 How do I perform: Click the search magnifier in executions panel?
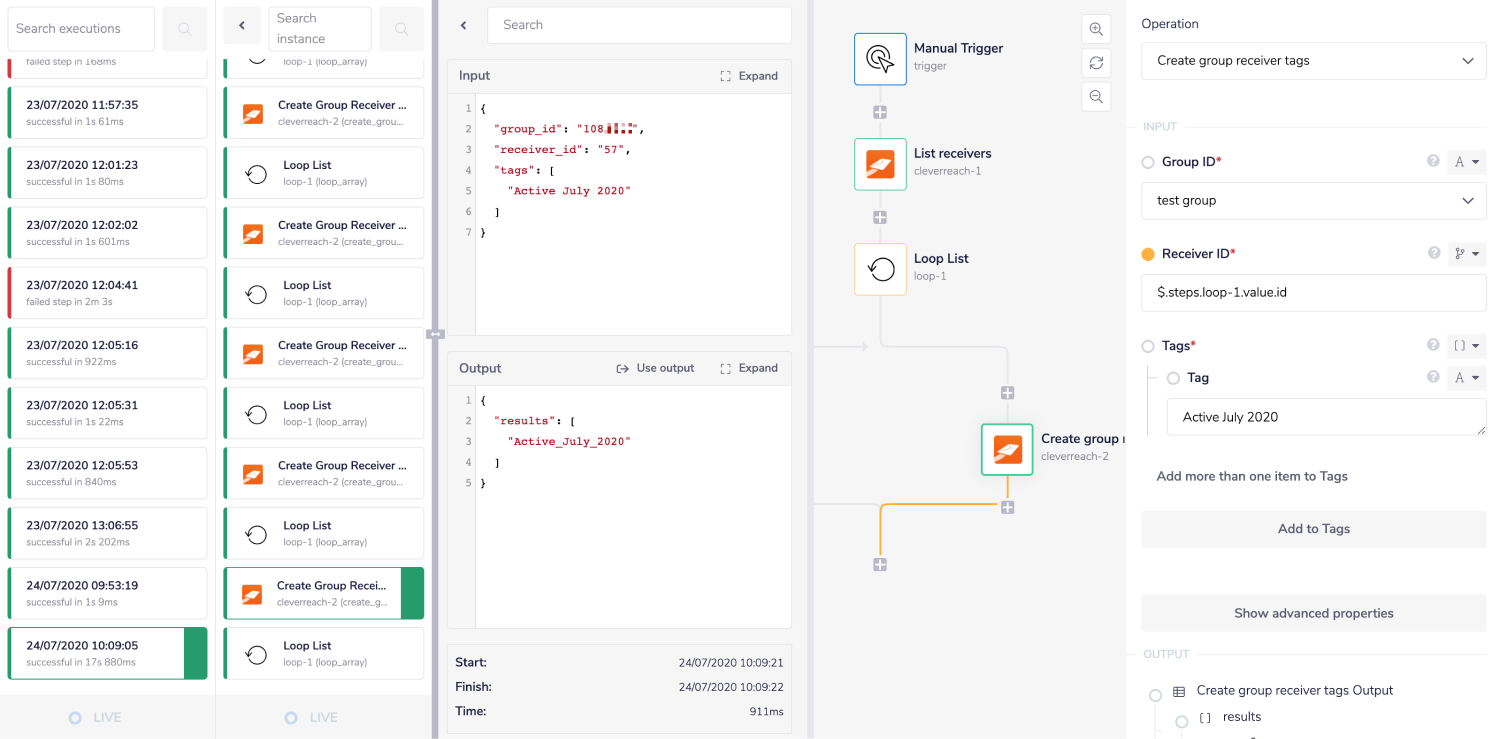tap(184, 29)
